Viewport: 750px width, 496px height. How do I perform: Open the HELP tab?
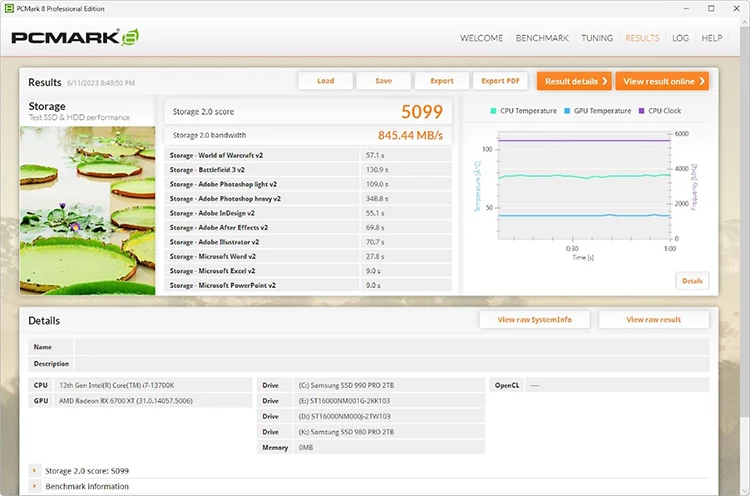click(712, 38)
